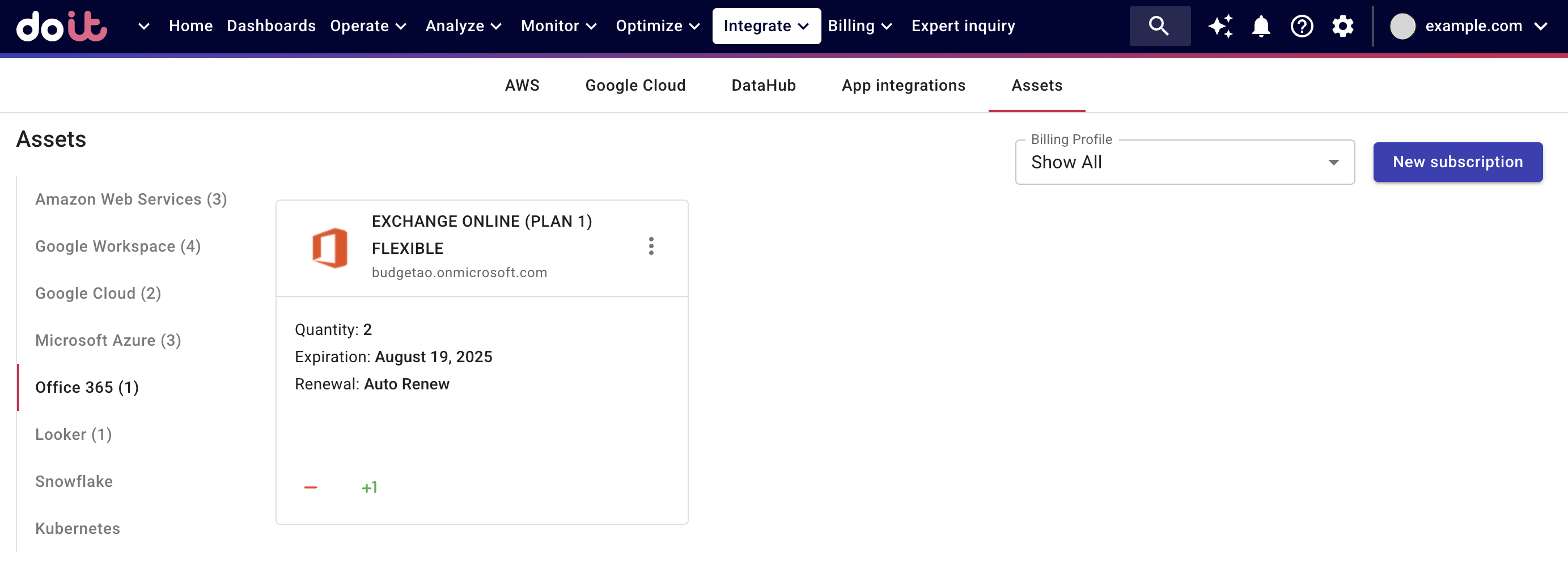Viewport: 1568px width, 577px height.
Task: Click the New subscription button
Action: tap(1457, 162)
